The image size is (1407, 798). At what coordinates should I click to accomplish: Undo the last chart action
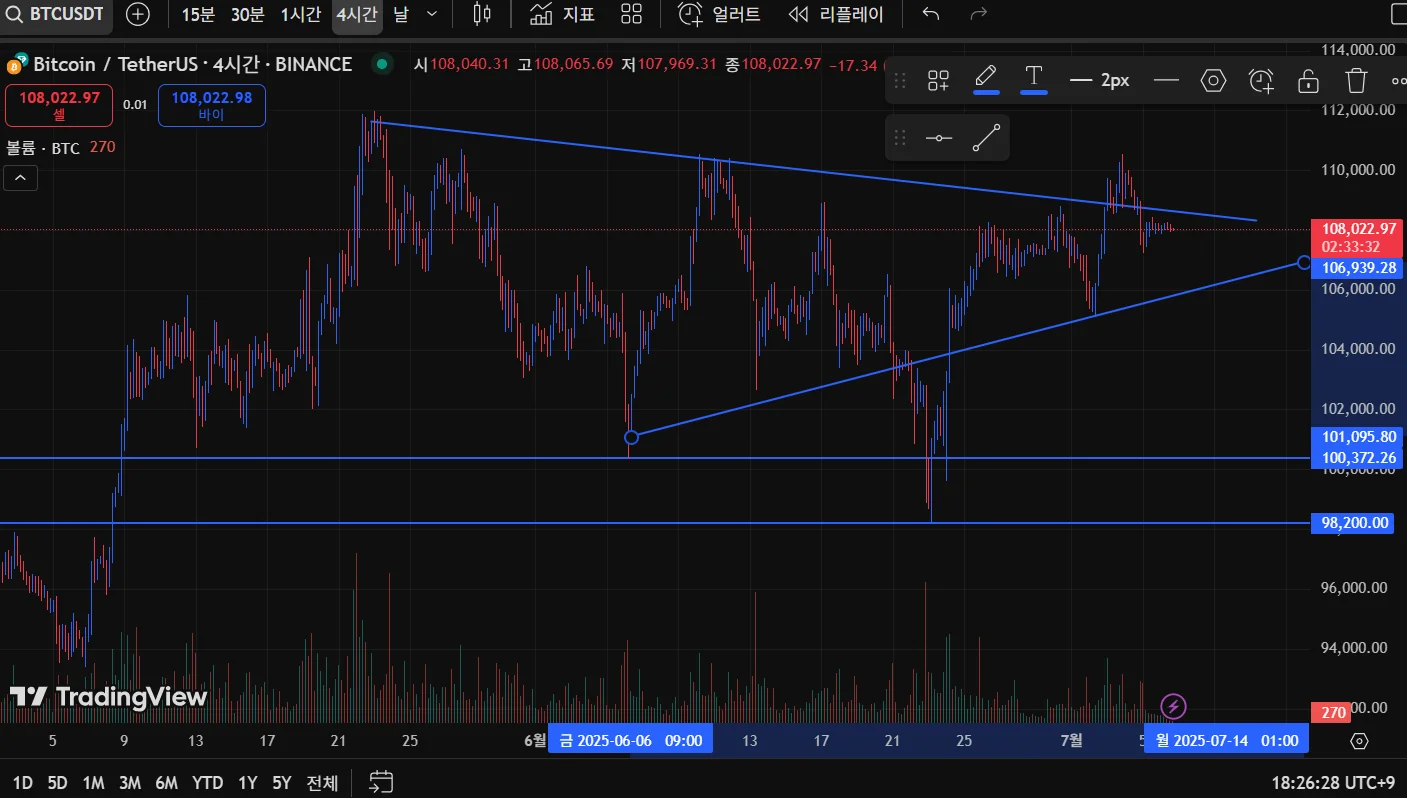(931, 14)
